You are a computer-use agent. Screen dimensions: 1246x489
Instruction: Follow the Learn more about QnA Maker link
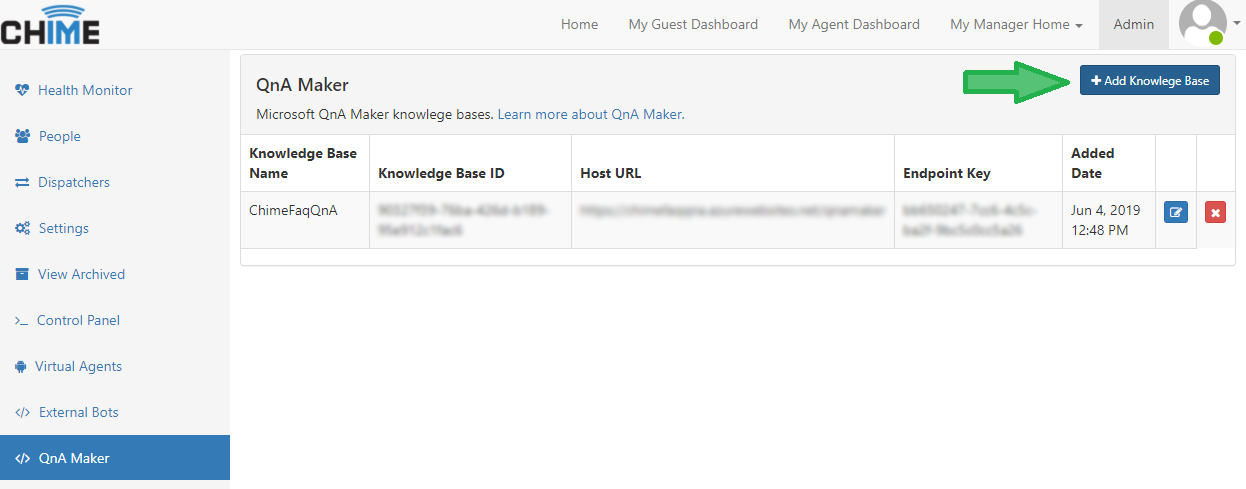(x=589, y=114)
